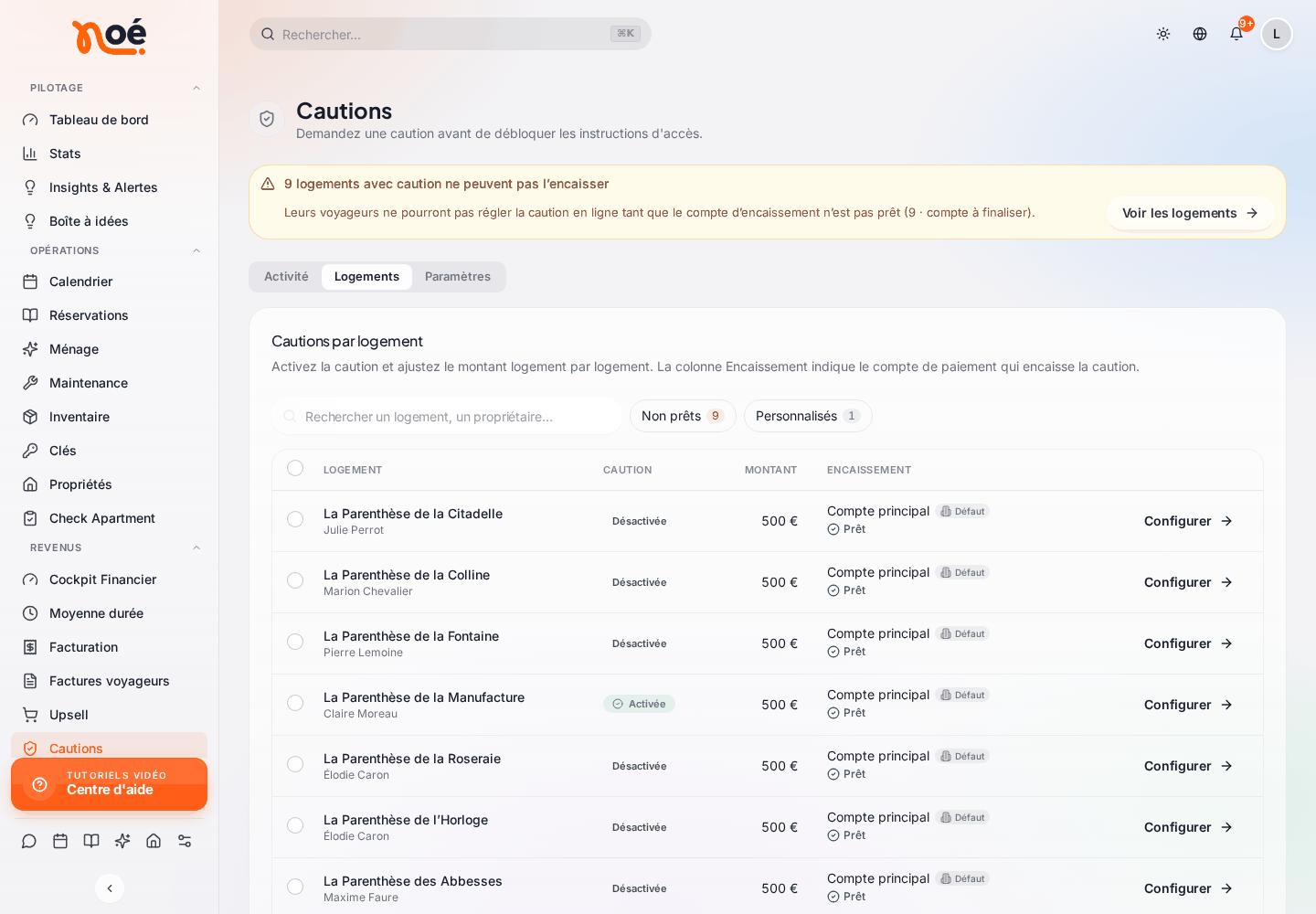Click the sliders settings icon in bottom bar
The height and width of the screenshot is (914, 1316).
[185, 841]
